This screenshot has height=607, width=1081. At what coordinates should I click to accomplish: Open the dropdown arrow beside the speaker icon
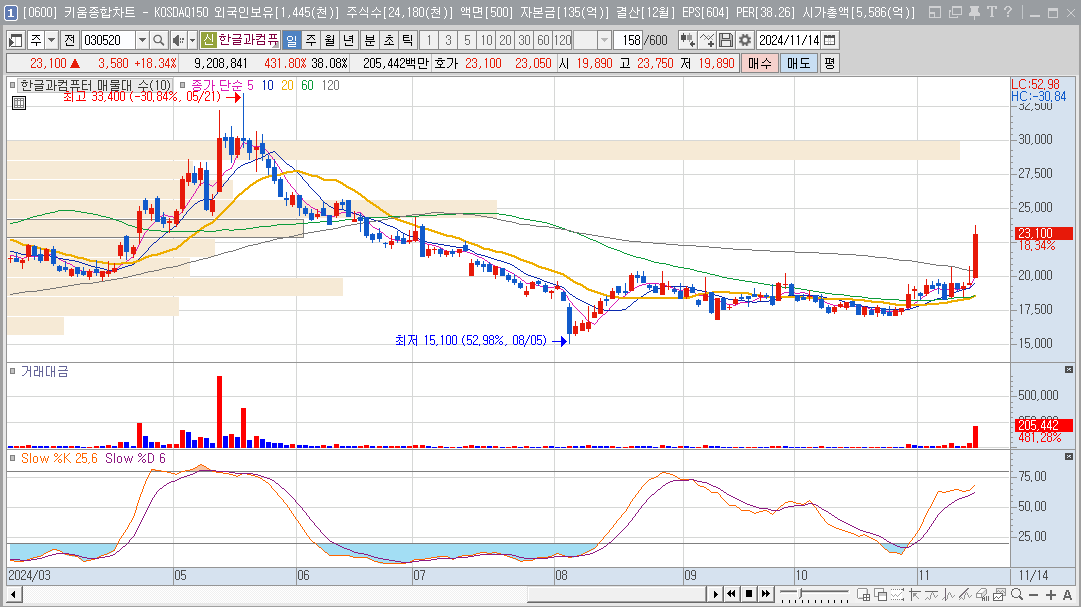192,41
